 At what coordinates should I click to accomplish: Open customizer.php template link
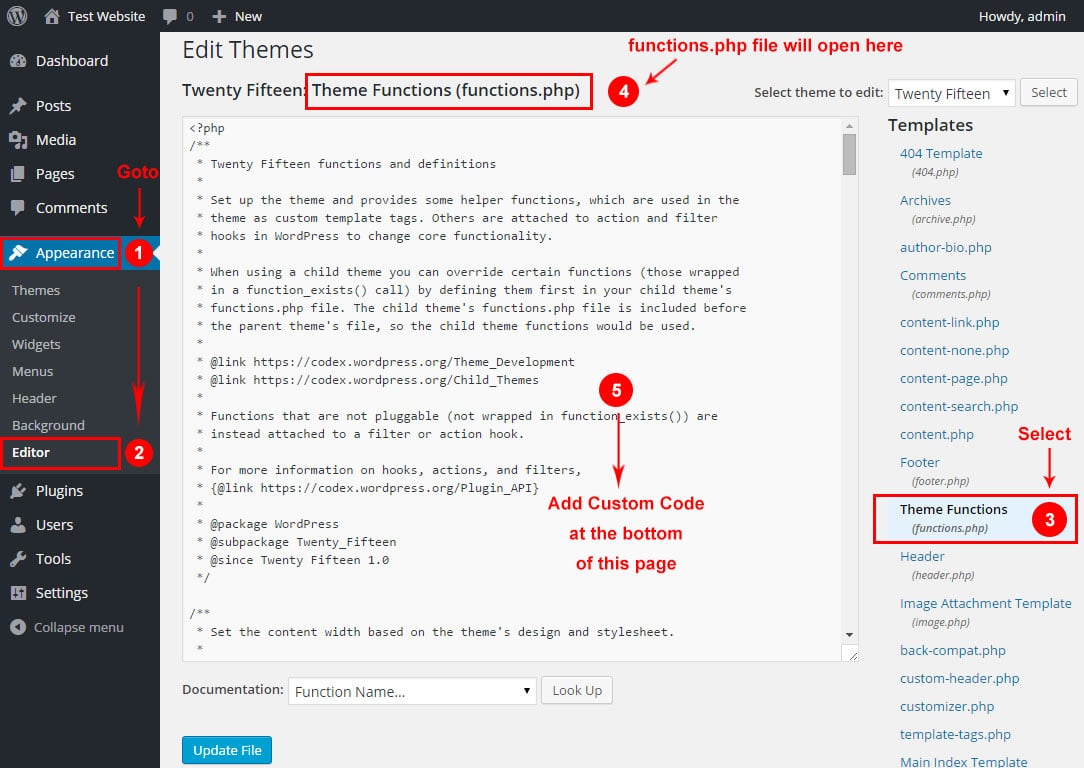pyautogui.click(x=947, y=706)
